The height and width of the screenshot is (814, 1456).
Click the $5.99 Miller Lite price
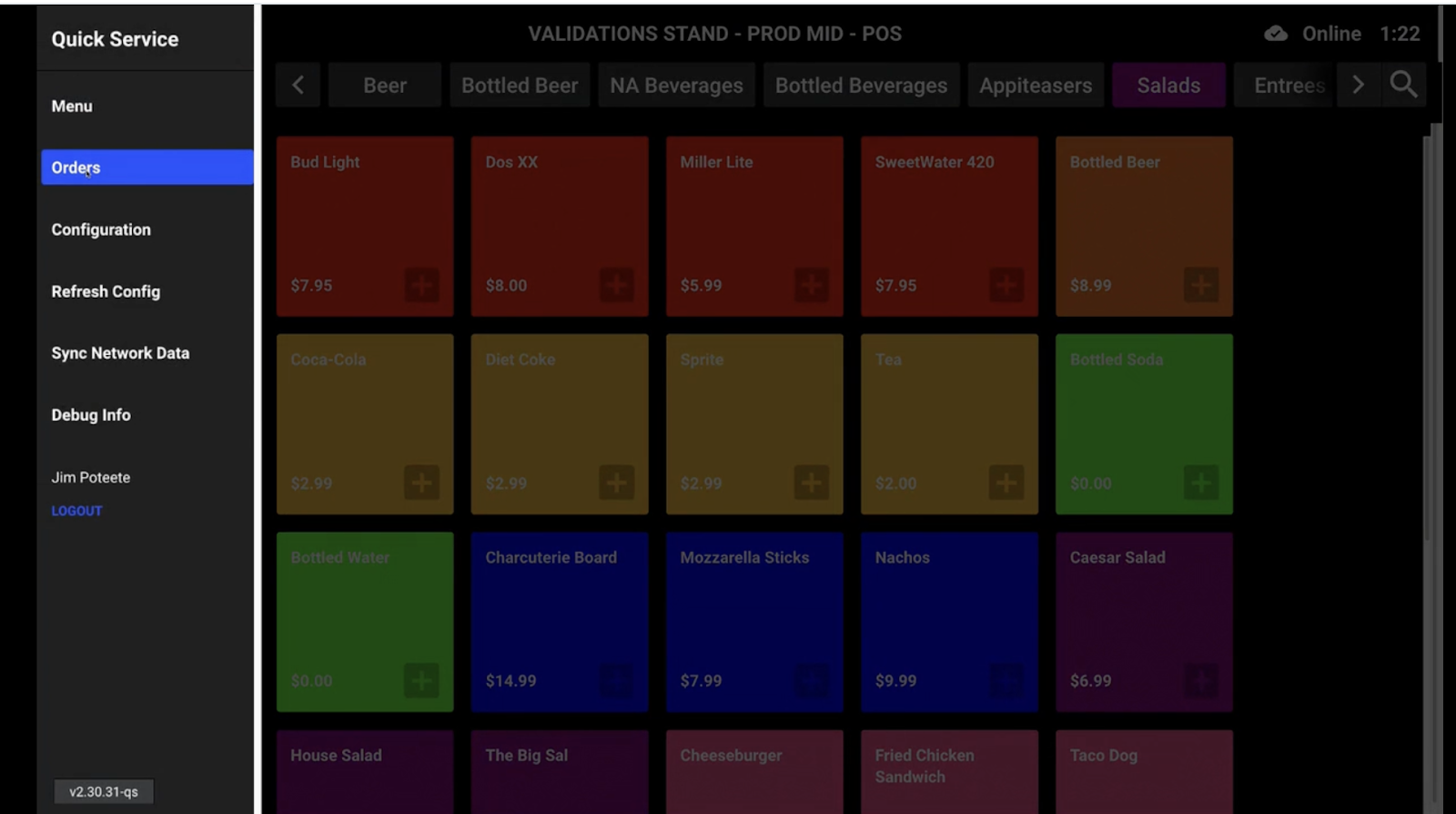pyautogui.click(x=701, y=286)
